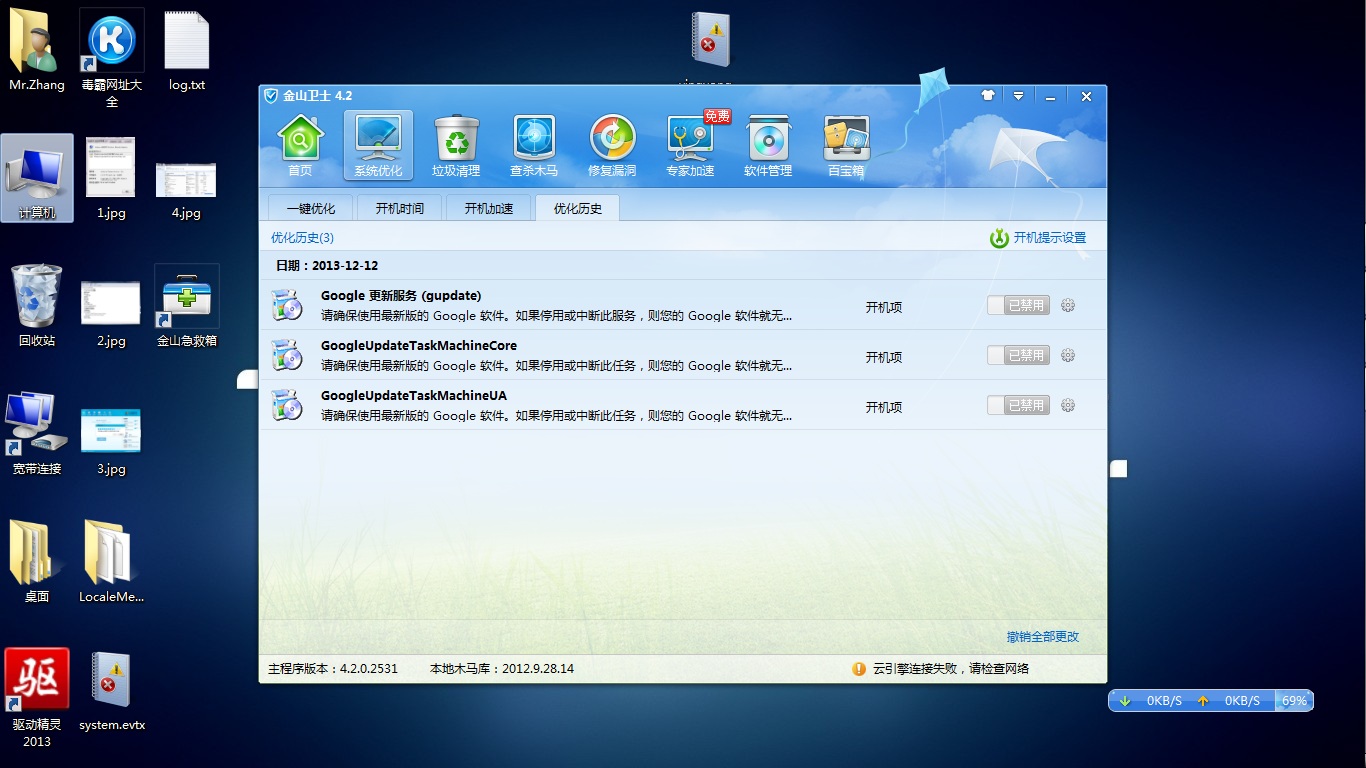
Task: Select the 毒霸网址大全 desktop shortcut
Action: [x=111, y=58]
